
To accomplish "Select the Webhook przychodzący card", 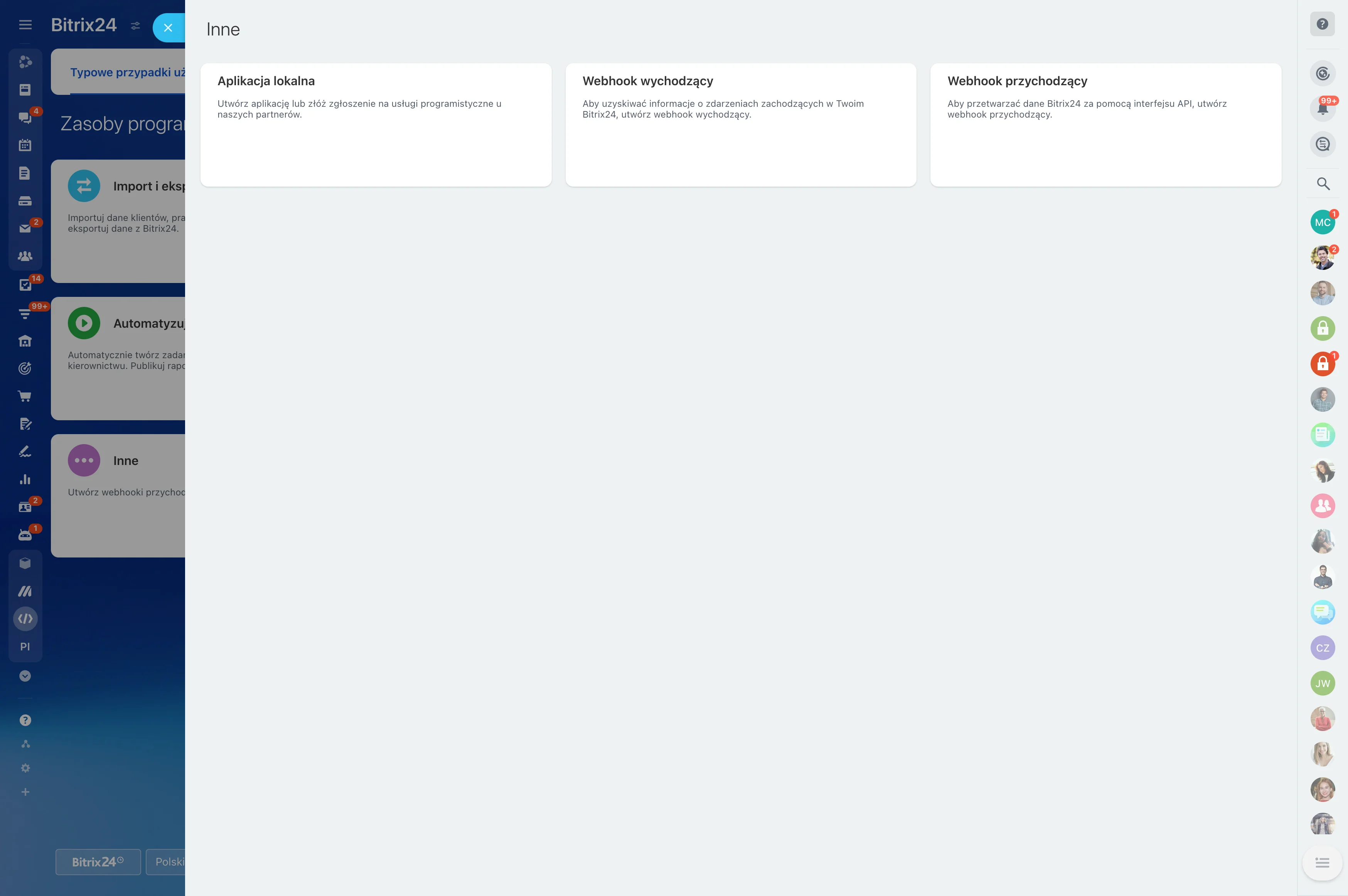I will pyautogui.click(x=1105, y=125).
